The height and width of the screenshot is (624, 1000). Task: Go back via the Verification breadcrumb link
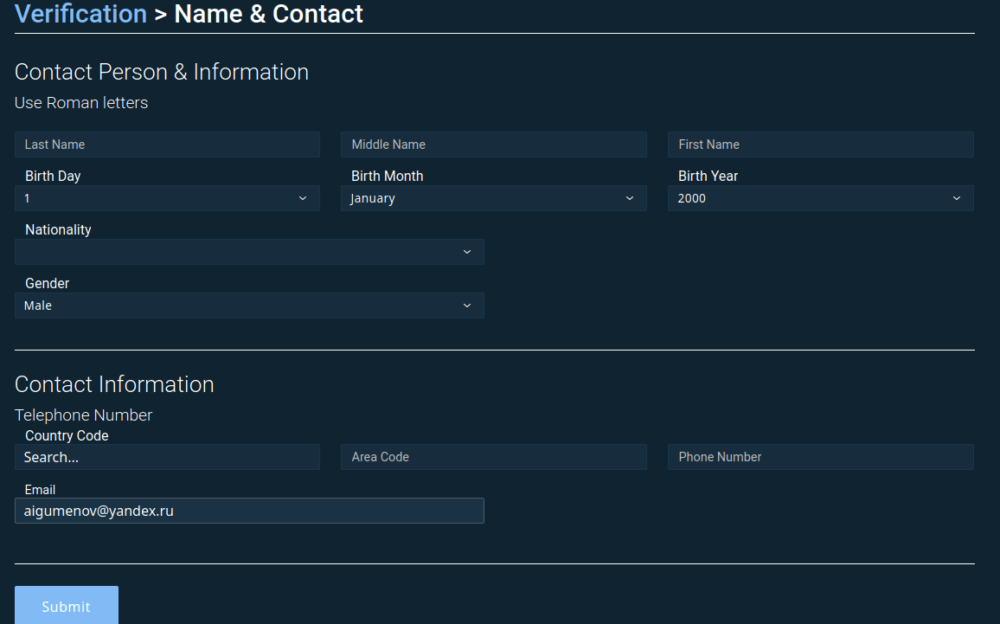coord(80,14)
